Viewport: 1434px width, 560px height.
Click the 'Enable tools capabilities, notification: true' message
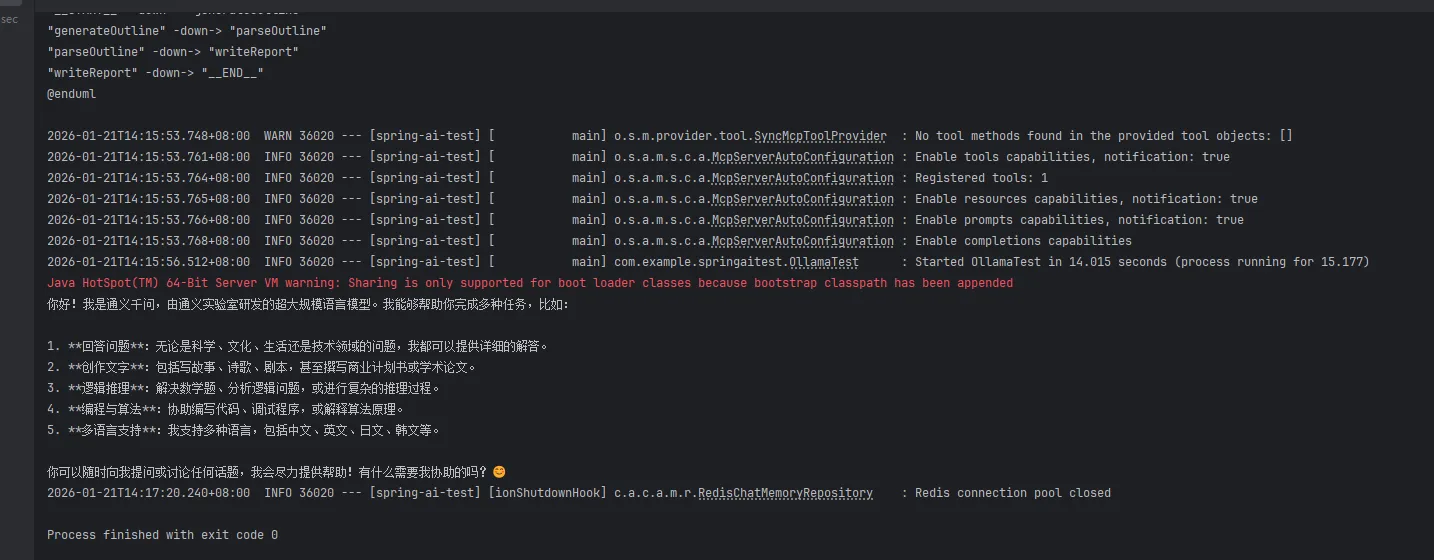pyautogui.click(x=1072, y=157)
